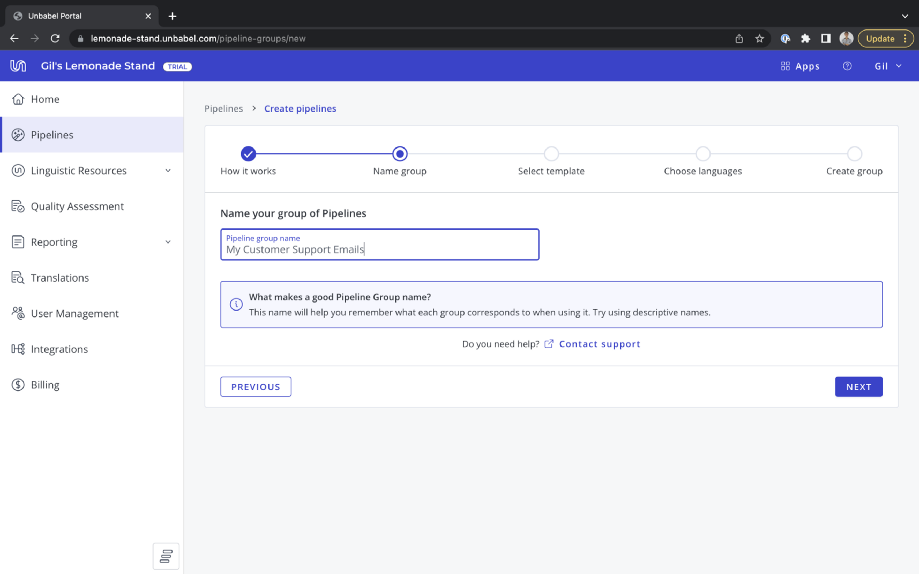Screen dimensions: 919x574
Task: Open the Apps grid menu
Action: point(800,66)
